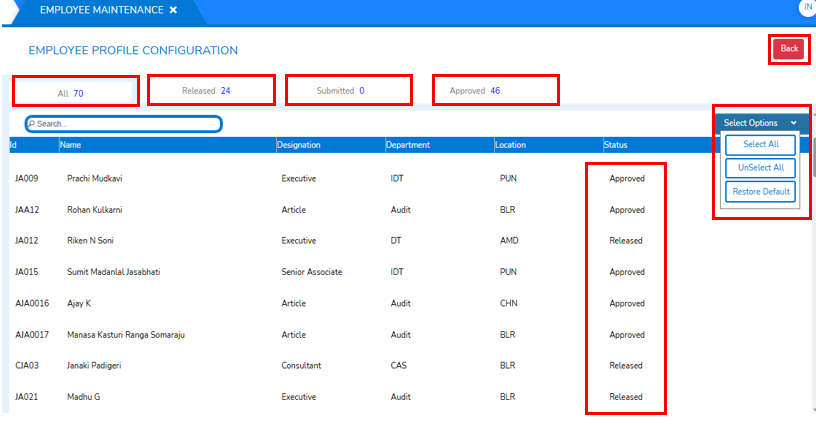This screenshot has height=424, width=816.
Task: Show Submitted 0 employees
Action: coord(347,91)
